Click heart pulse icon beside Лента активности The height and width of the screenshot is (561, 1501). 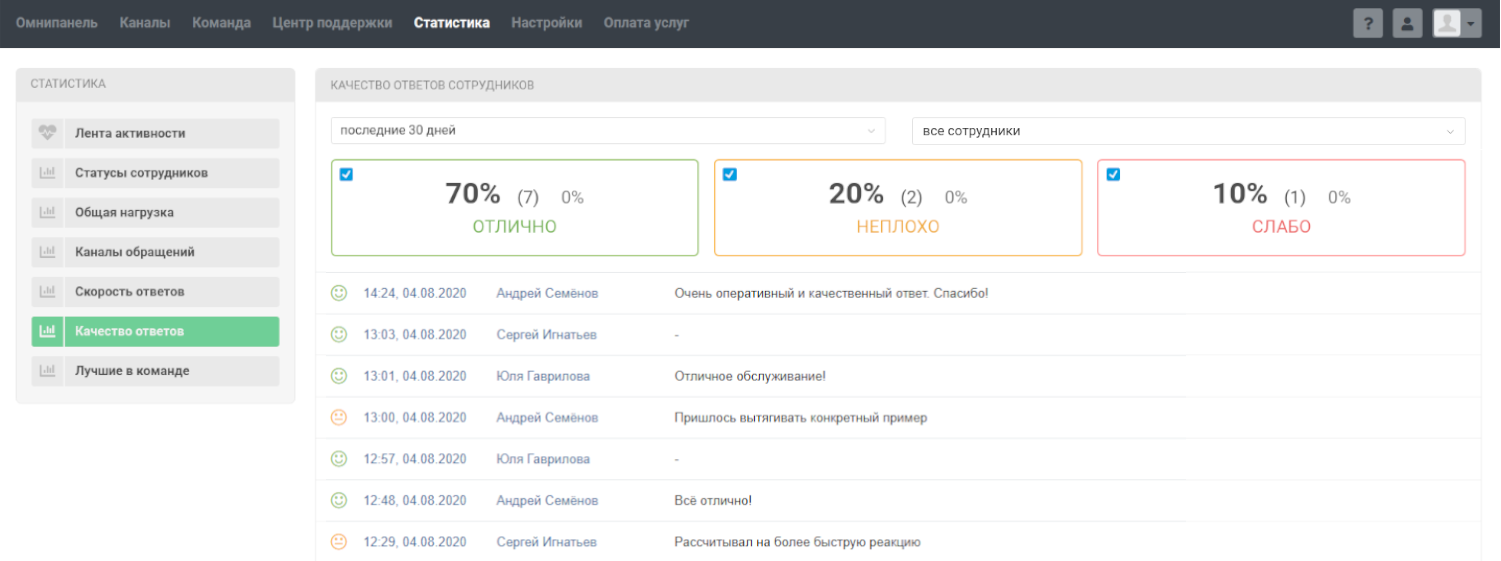[47, 133]
